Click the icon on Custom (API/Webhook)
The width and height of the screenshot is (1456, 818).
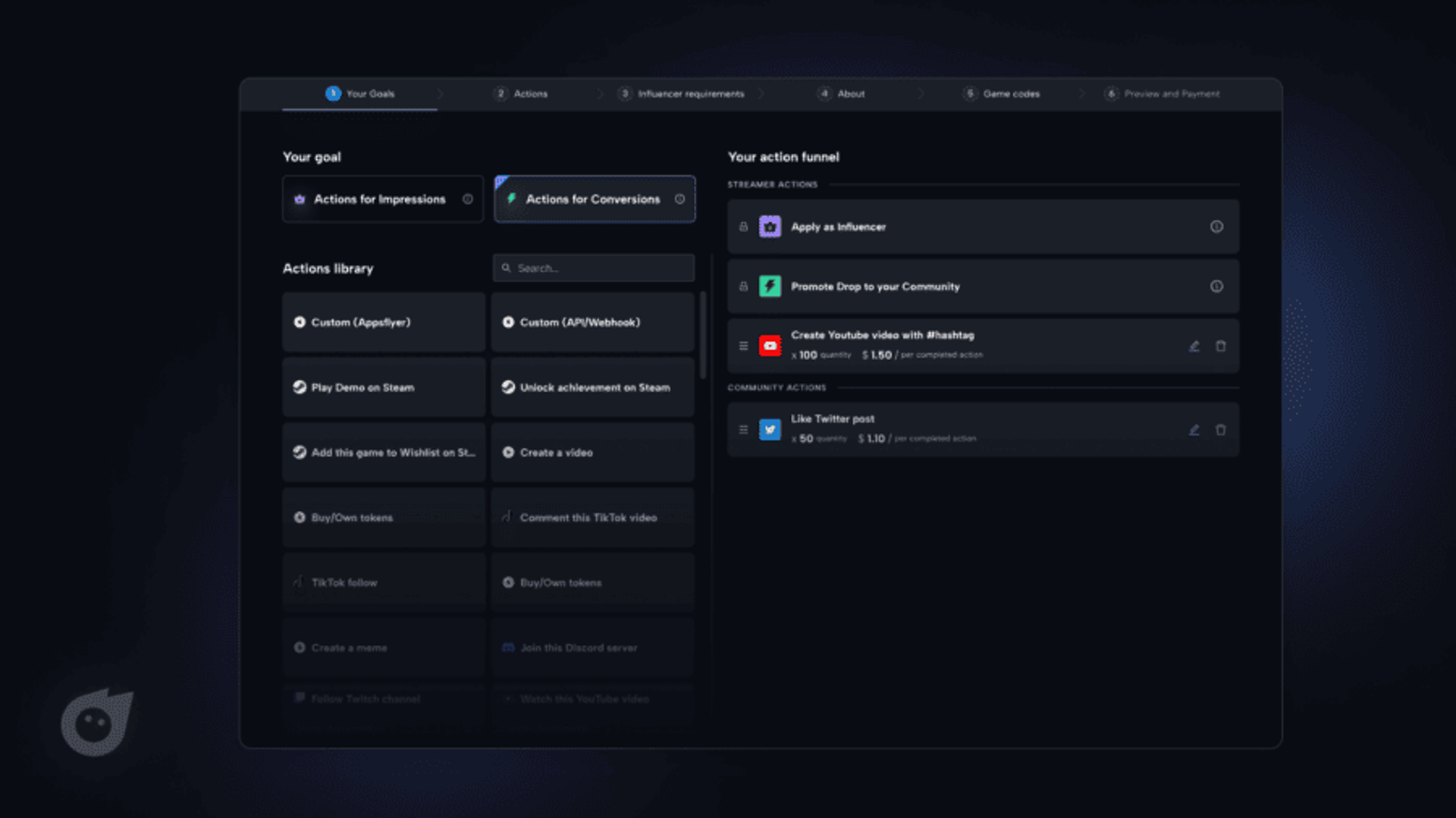[x=508, y=322]
